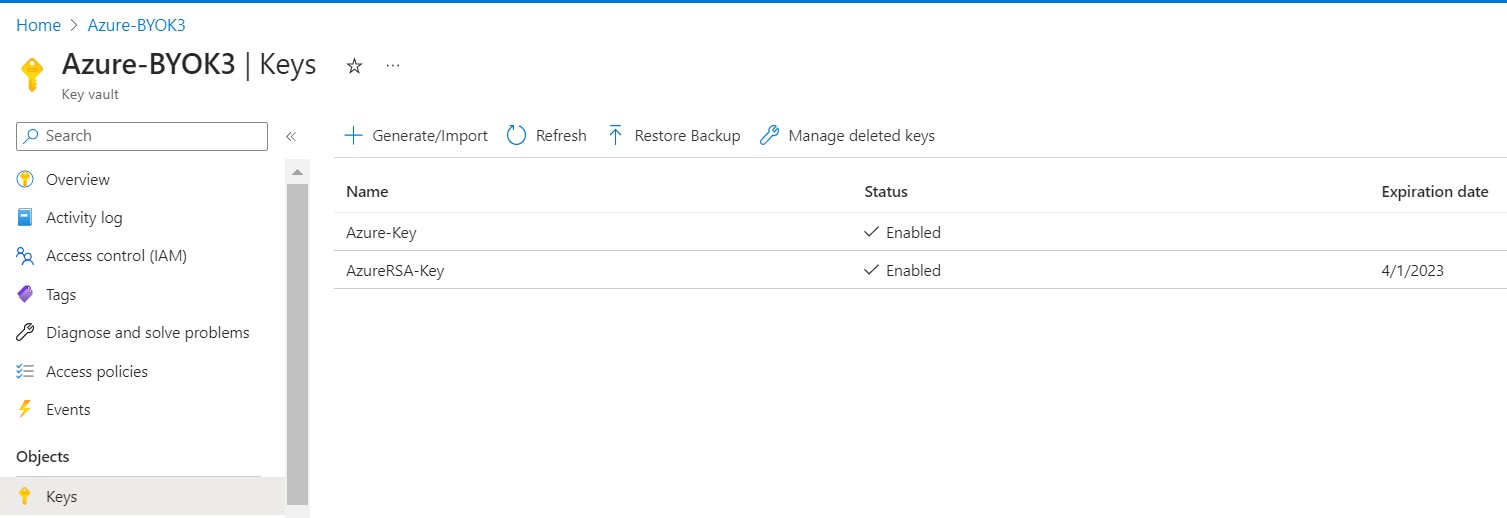Screen dimensions: 1507x518
Task: Click the Objects section heading
Action: [x=43, y=457]
